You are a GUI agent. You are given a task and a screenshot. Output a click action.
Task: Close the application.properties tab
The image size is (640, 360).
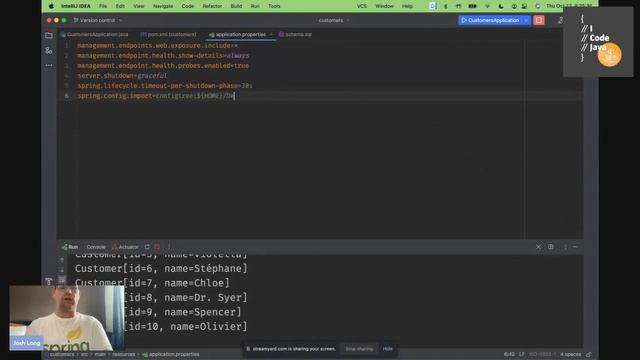[271, 35]
